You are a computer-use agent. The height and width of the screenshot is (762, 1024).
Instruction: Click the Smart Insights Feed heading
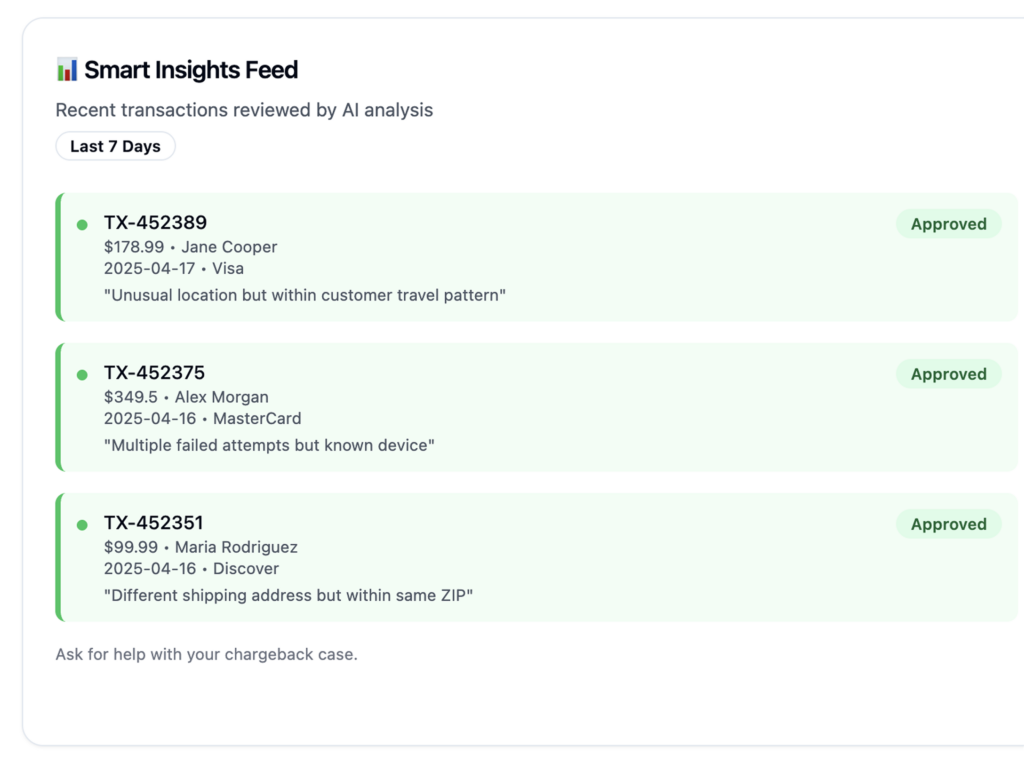coord(191,70)
